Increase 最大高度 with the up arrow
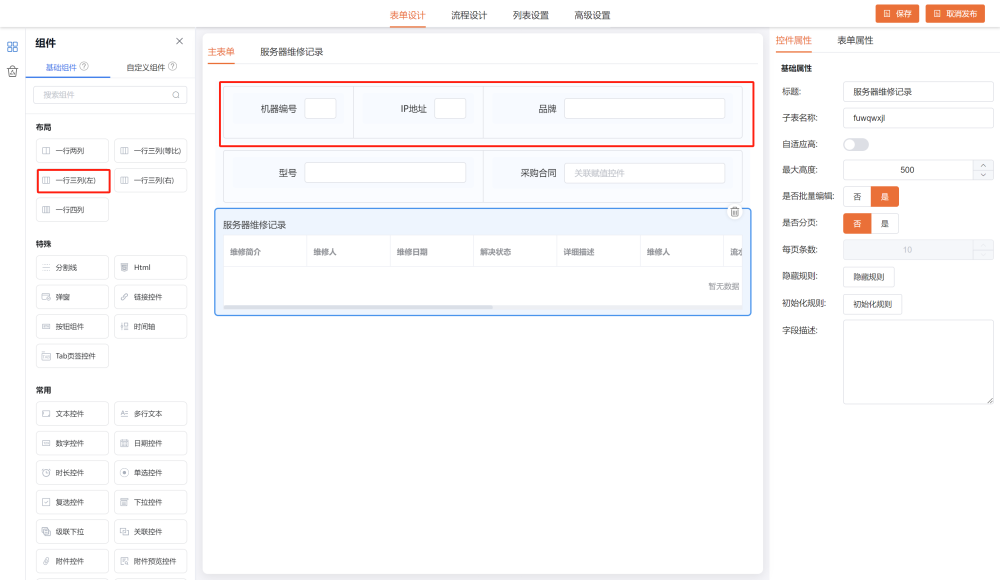 [x=984, y=165]
